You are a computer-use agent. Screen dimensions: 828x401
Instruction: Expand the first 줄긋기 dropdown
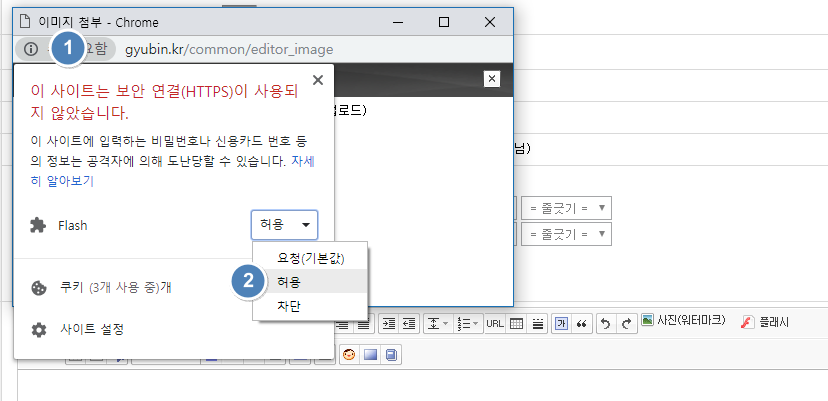pyautogui.click(x=566, y=208)
